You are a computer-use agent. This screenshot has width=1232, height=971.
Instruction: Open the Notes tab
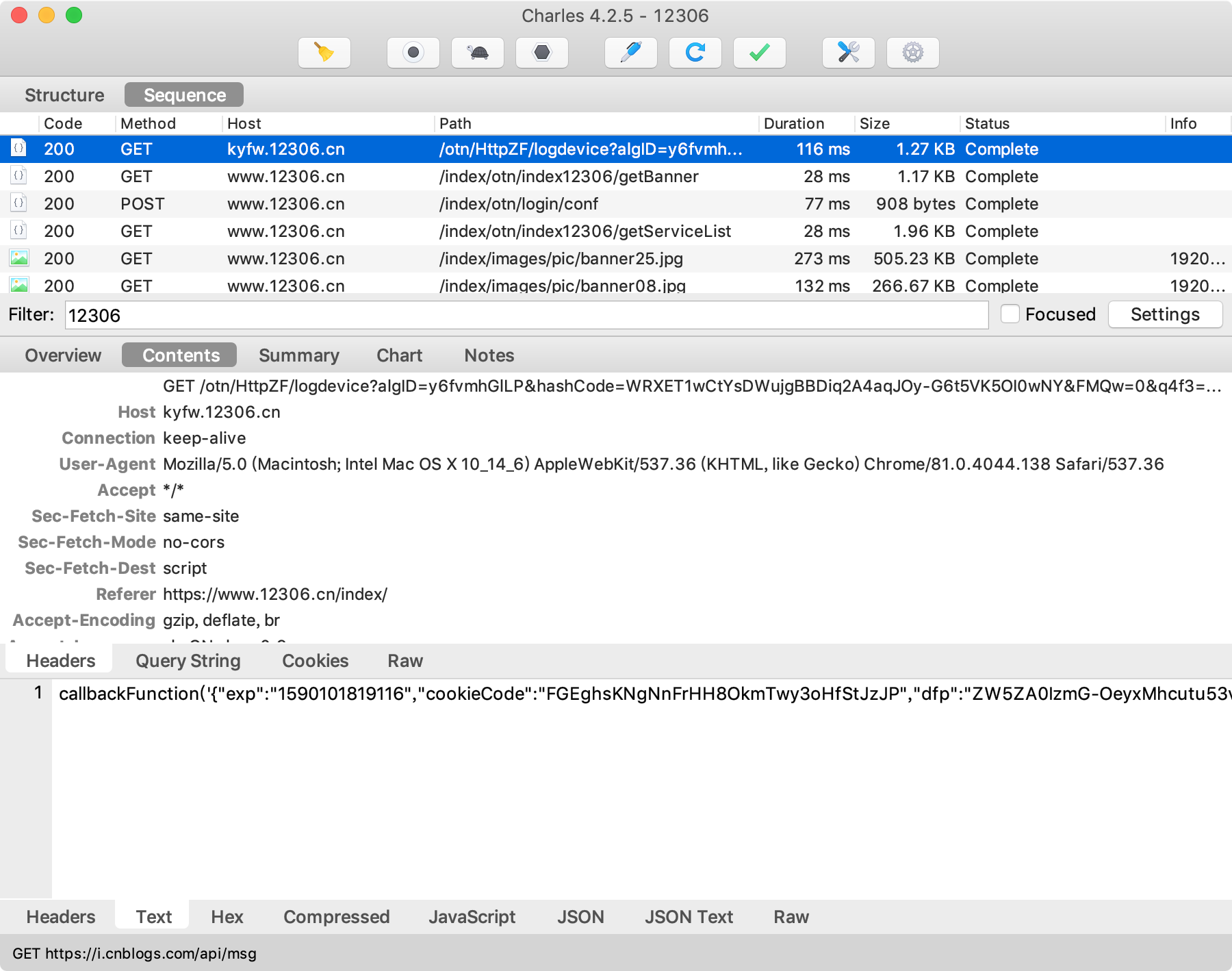(489, 355)
